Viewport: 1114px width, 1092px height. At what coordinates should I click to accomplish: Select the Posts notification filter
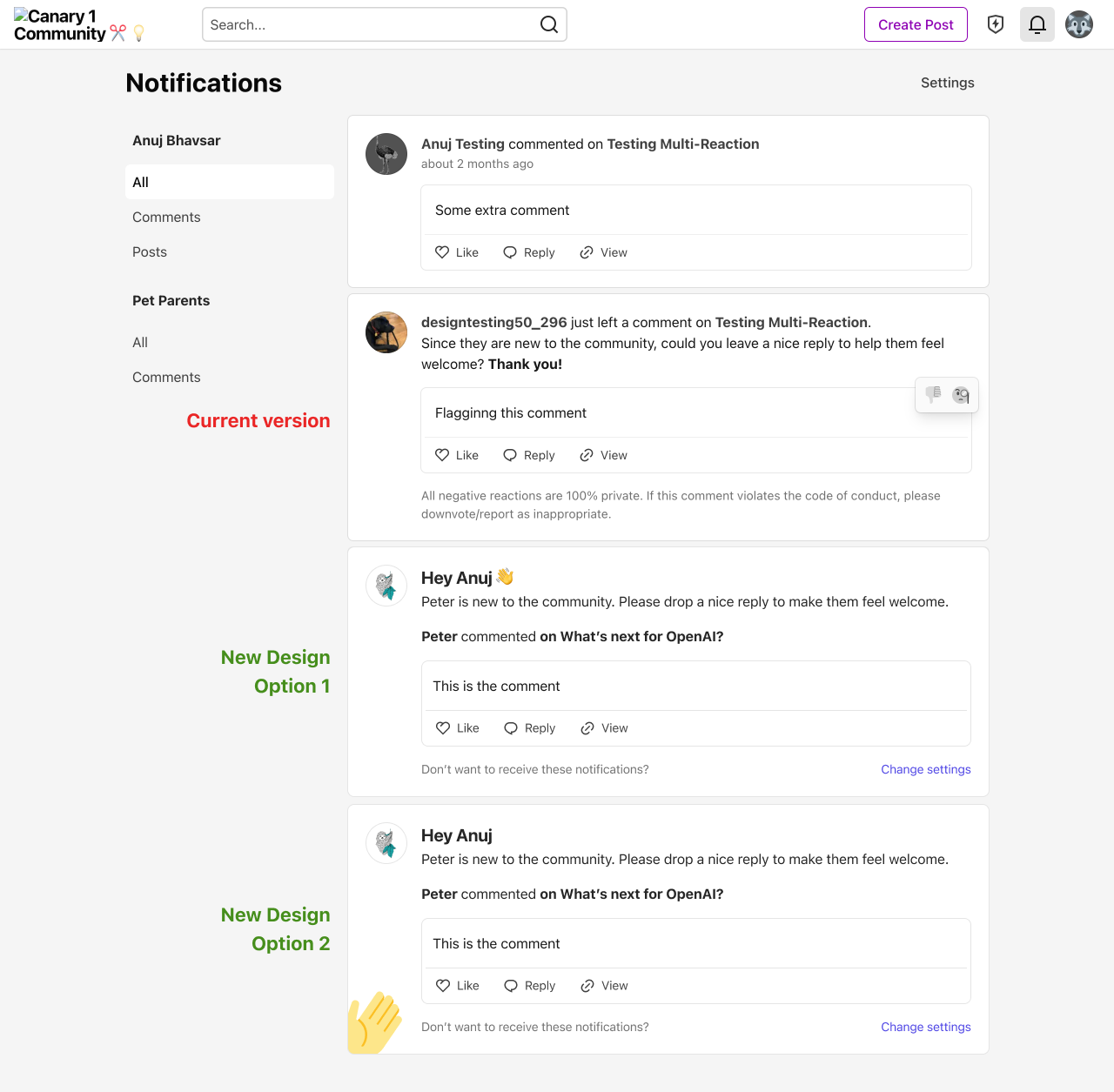149,251
